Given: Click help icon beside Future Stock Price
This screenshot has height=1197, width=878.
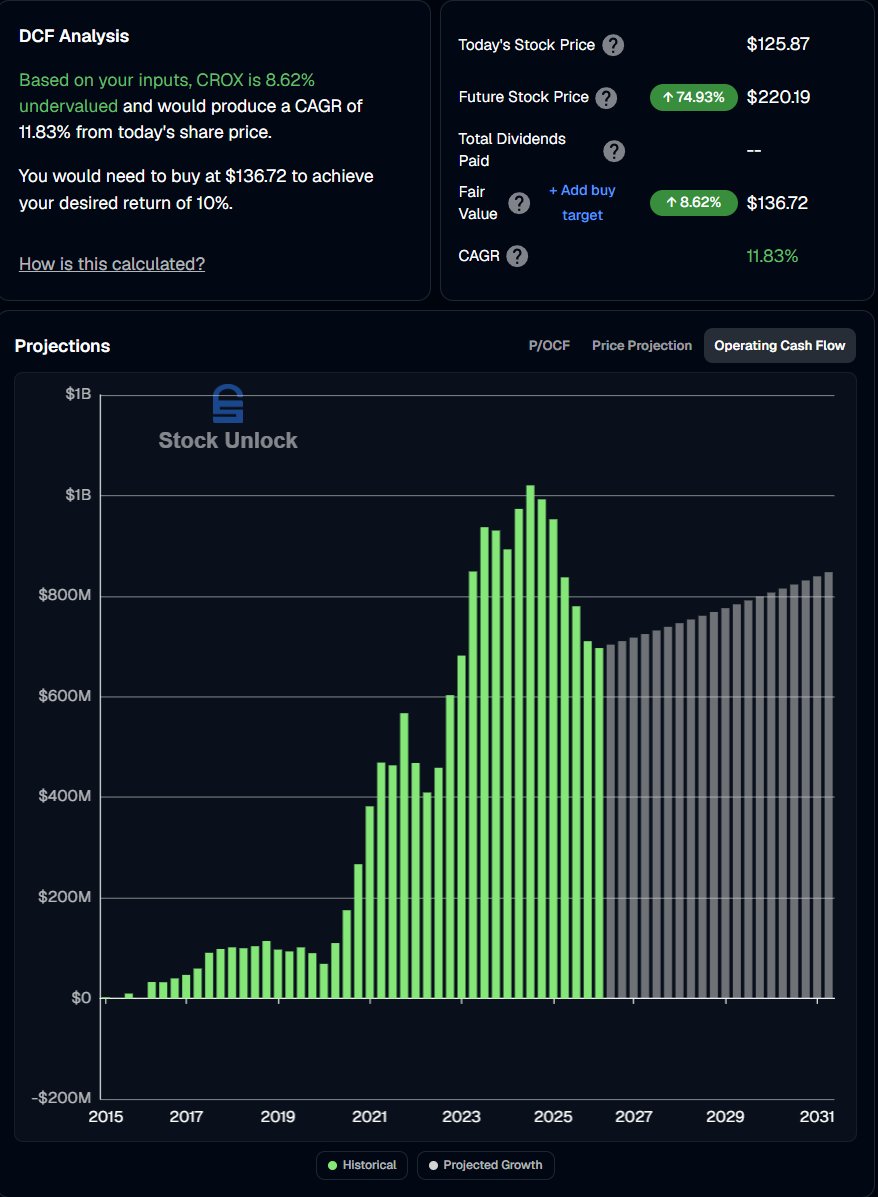Looking at the screenshot, I should pyautogui.click(x=606, y=98).
